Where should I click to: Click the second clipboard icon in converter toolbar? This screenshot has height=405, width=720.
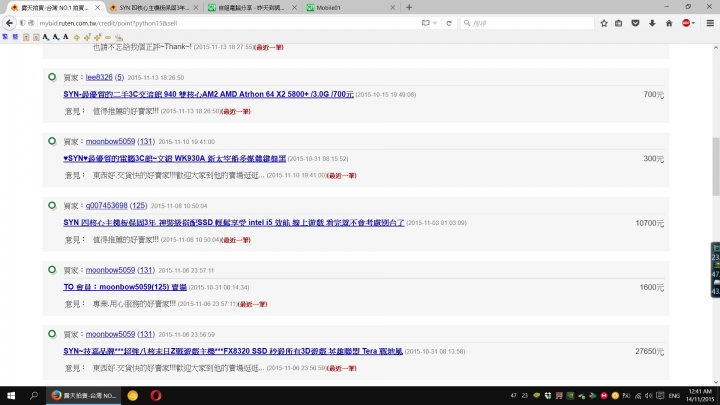pyautogui.click(x=36, y=37)
